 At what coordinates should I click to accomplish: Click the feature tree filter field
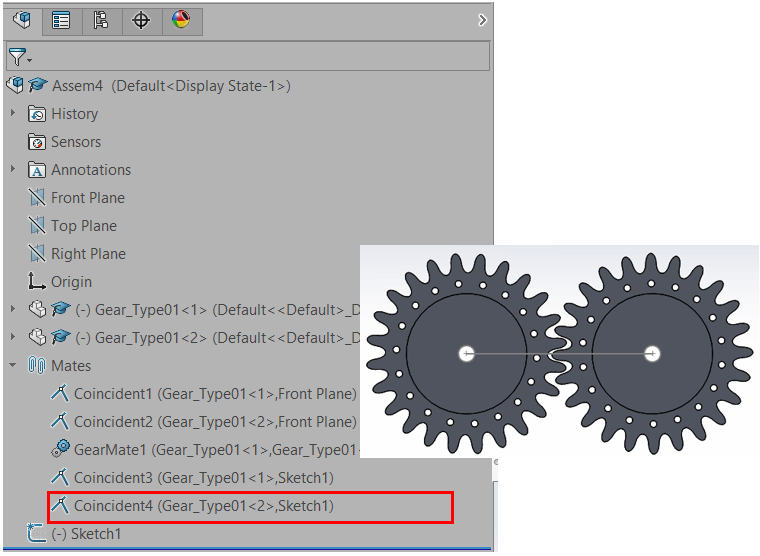coord(248,57)
